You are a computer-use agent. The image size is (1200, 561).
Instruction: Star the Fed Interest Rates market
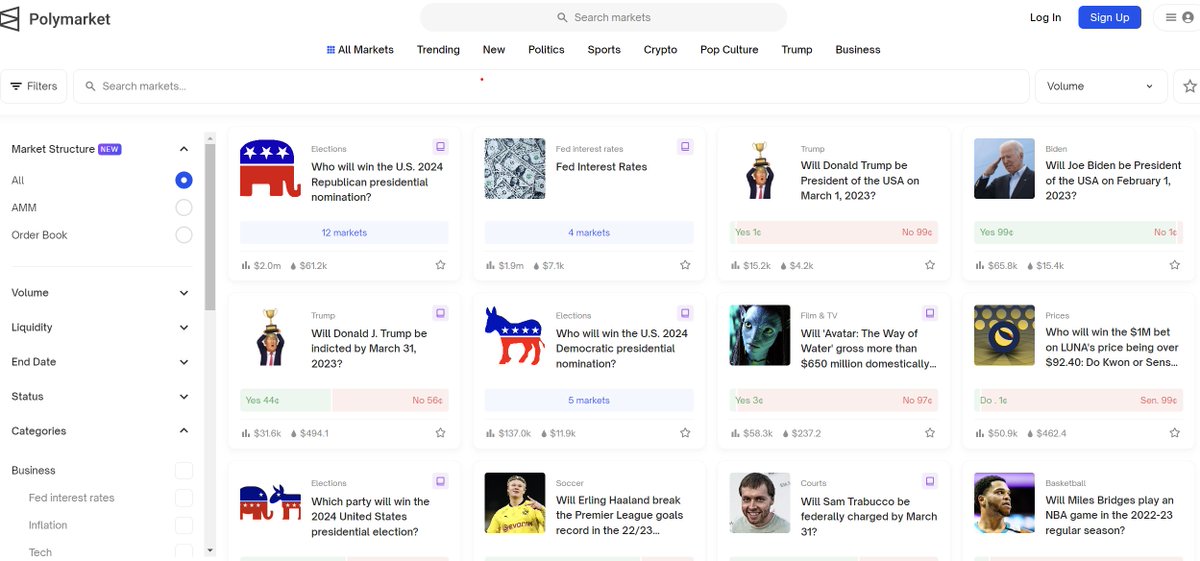685,265
